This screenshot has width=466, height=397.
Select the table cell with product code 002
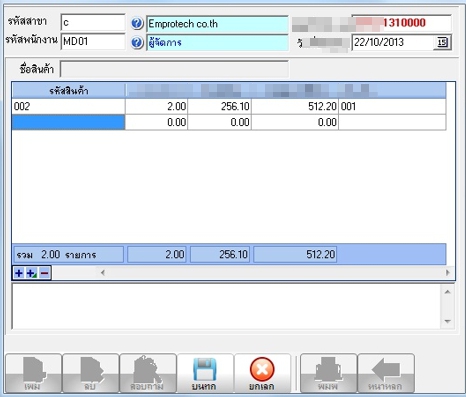coord(68,107)
